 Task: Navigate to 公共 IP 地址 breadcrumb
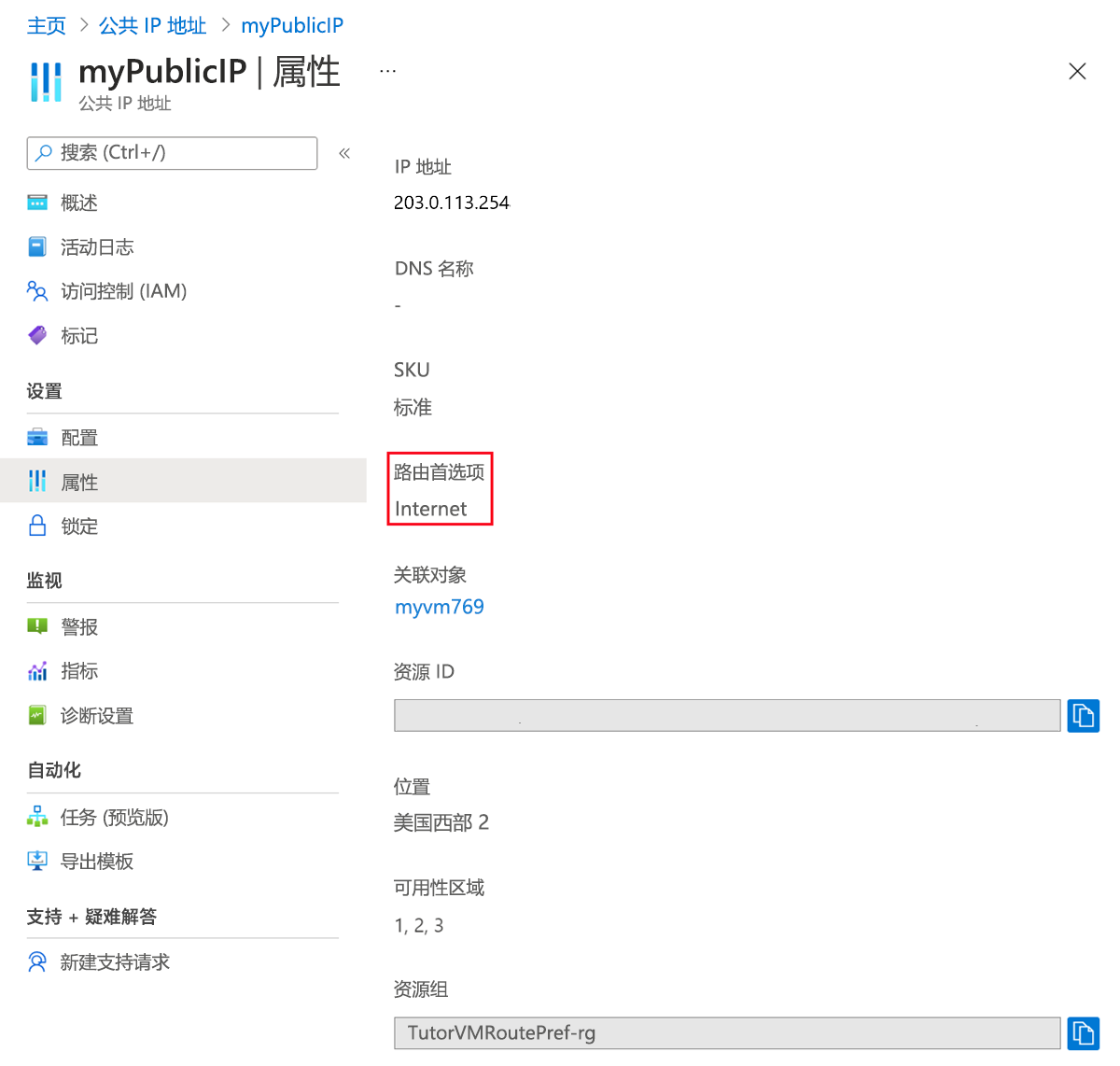coord(152,25)
